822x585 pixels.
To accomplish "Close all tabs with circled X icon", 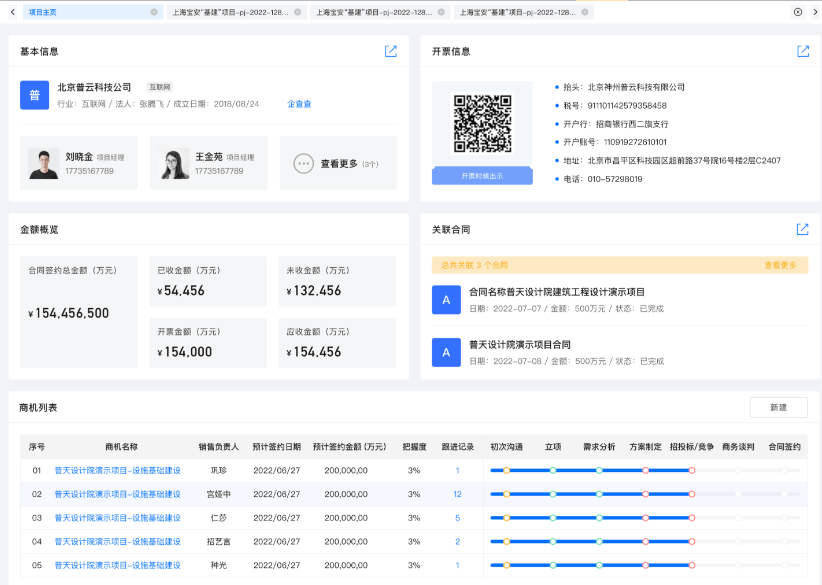I will point(797,12).
